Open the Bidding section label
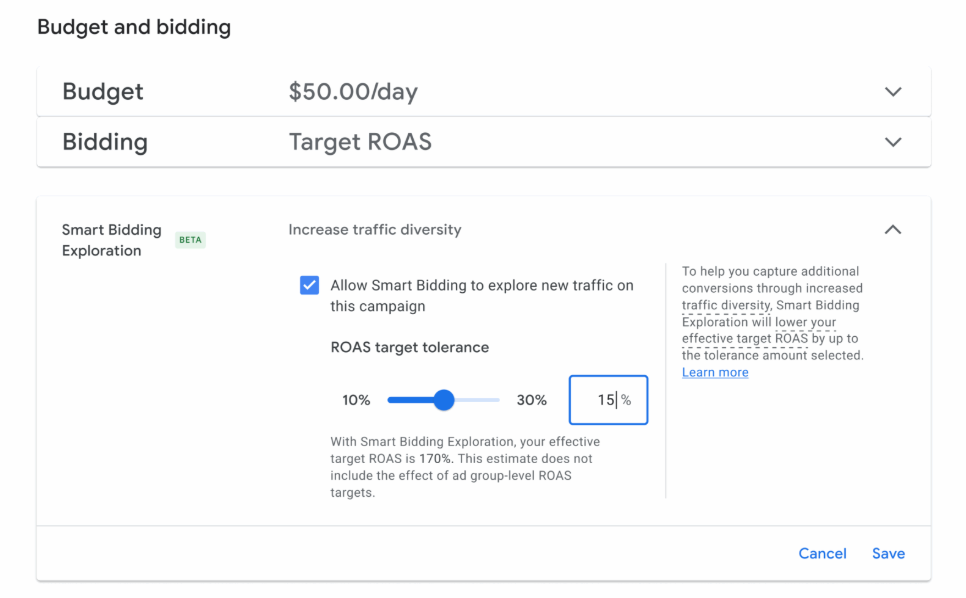966x598 pixels. tap(105, 142)
